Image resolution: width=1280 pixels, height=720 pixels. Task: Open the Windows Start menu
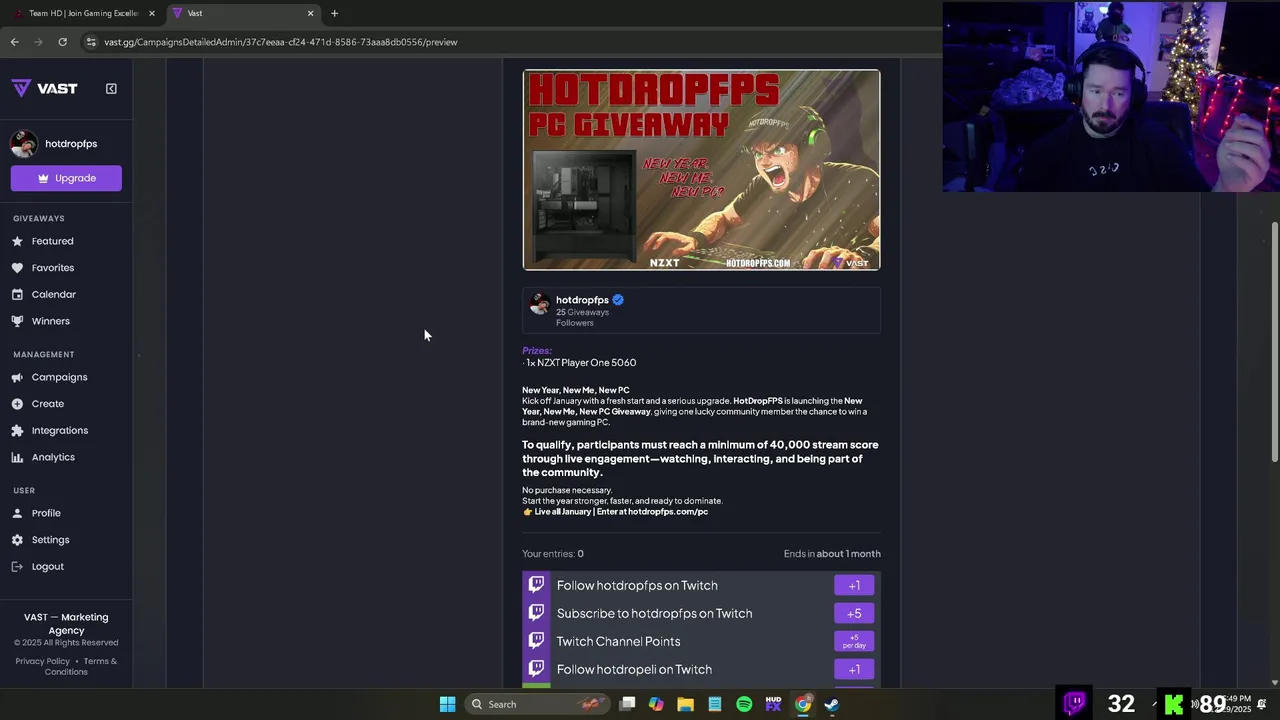tap(447, 704)
